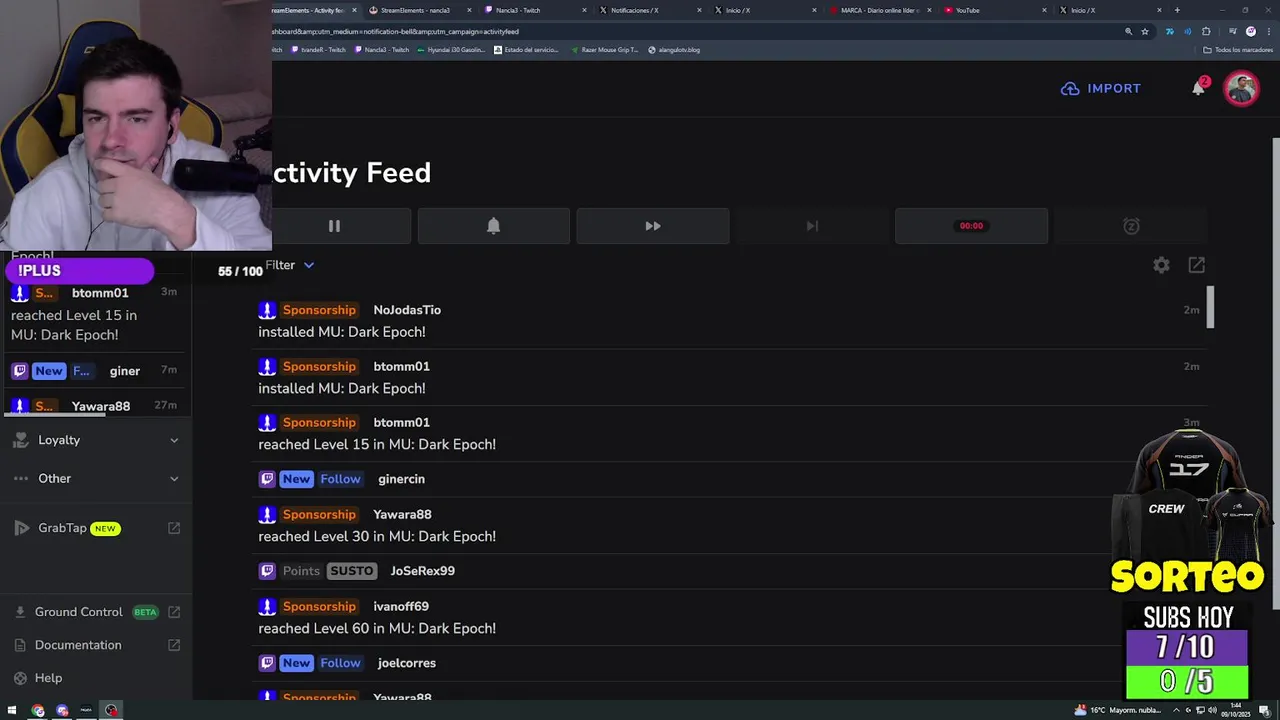Image resolution: width=1280 pixels, height=720 pixels.
Task: Click Yawara88 reached Level 30 event
Action: click(729, 525)
